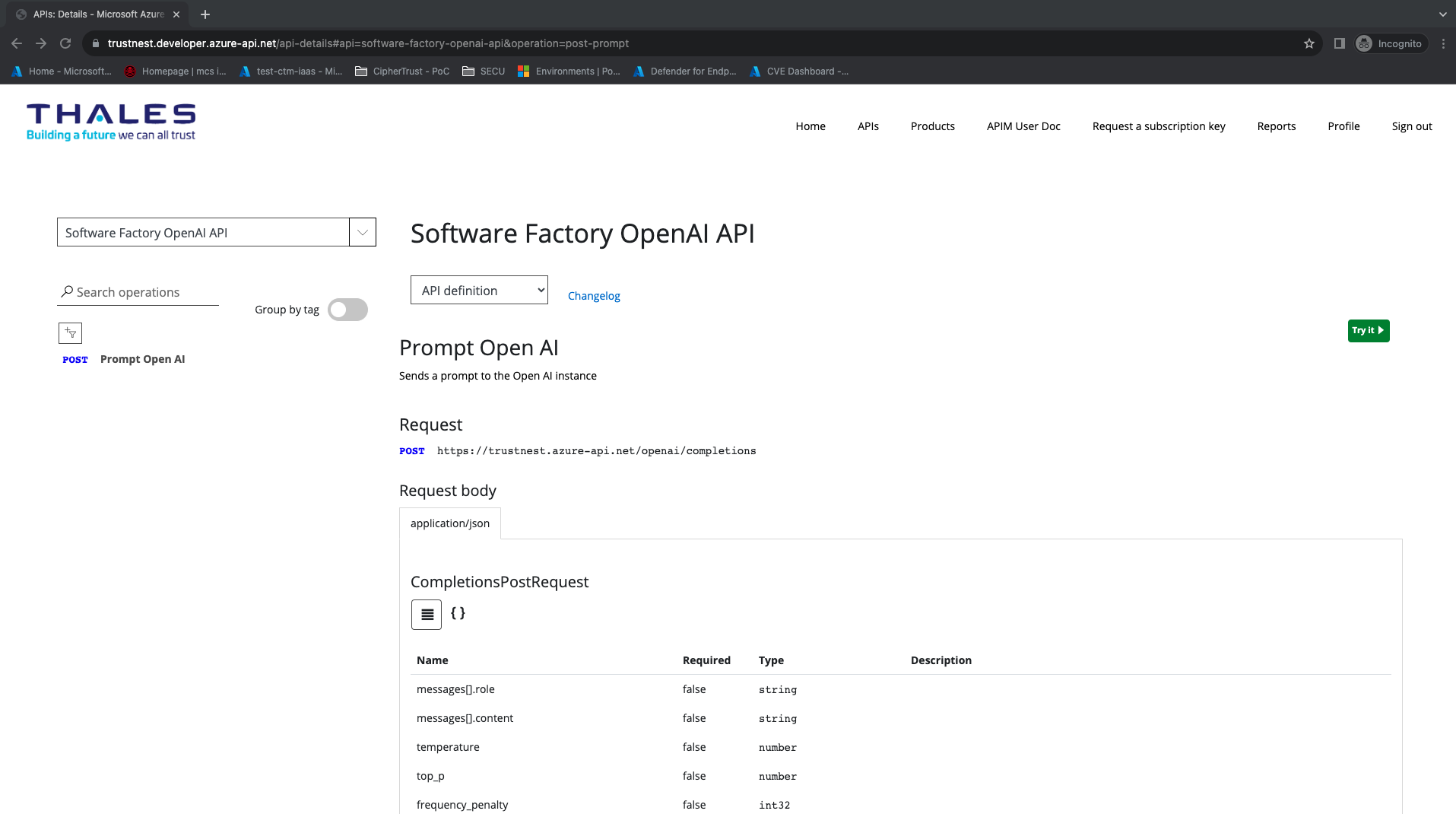
Task: Click the tab search chevron
Action: pyautogui.click(x=1442, y=14)
